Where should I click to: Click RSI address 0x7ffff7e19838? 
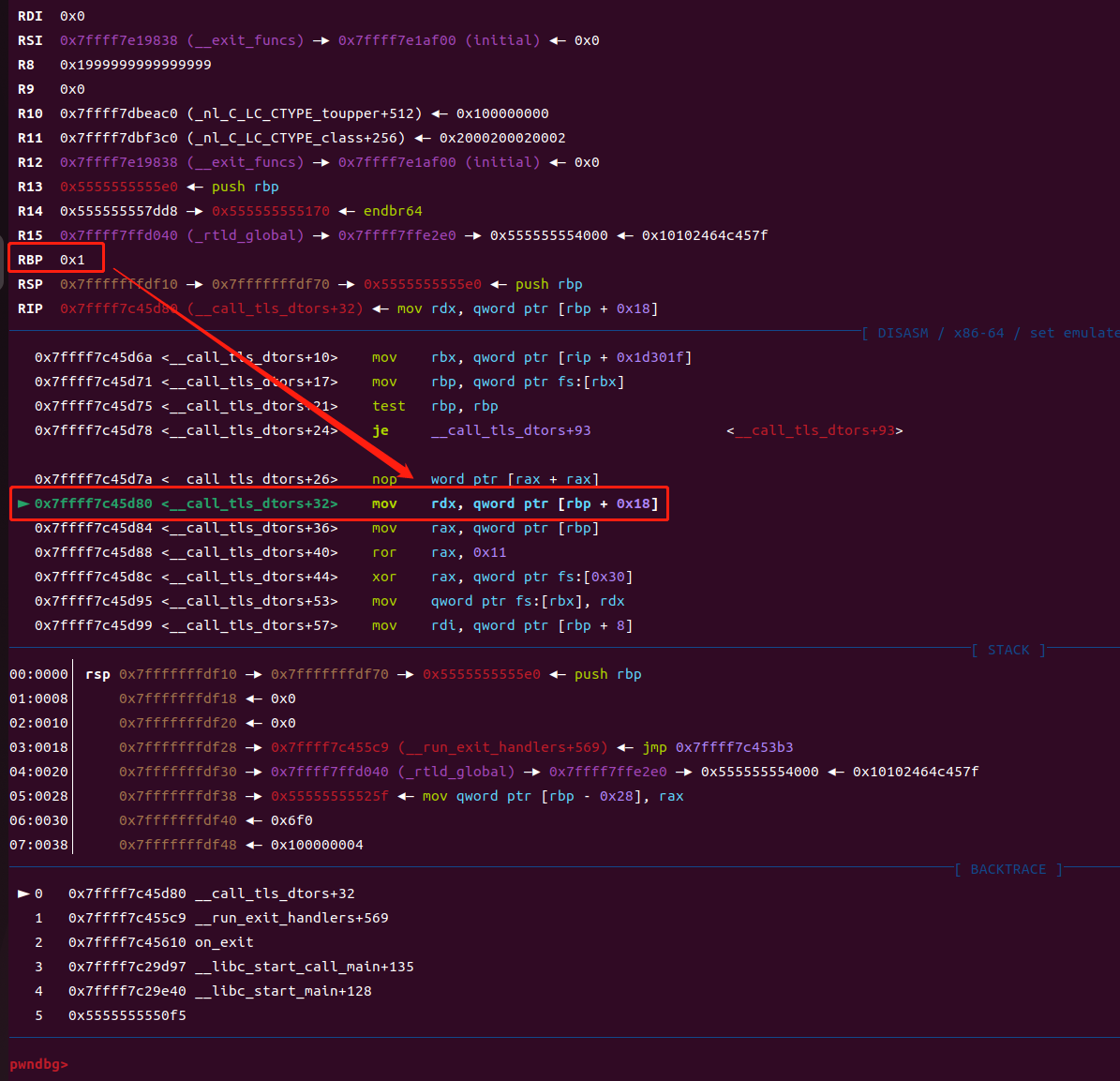pos(119,40)
